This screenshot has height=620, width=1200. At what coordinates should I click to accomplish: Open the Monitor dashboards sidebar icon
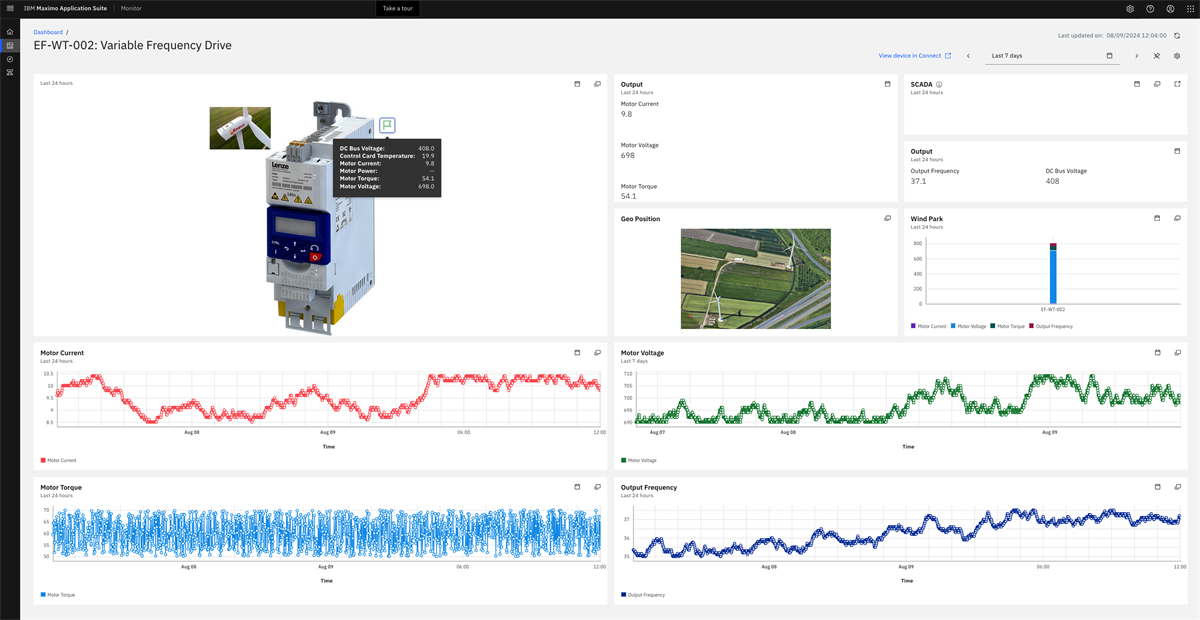10,46
